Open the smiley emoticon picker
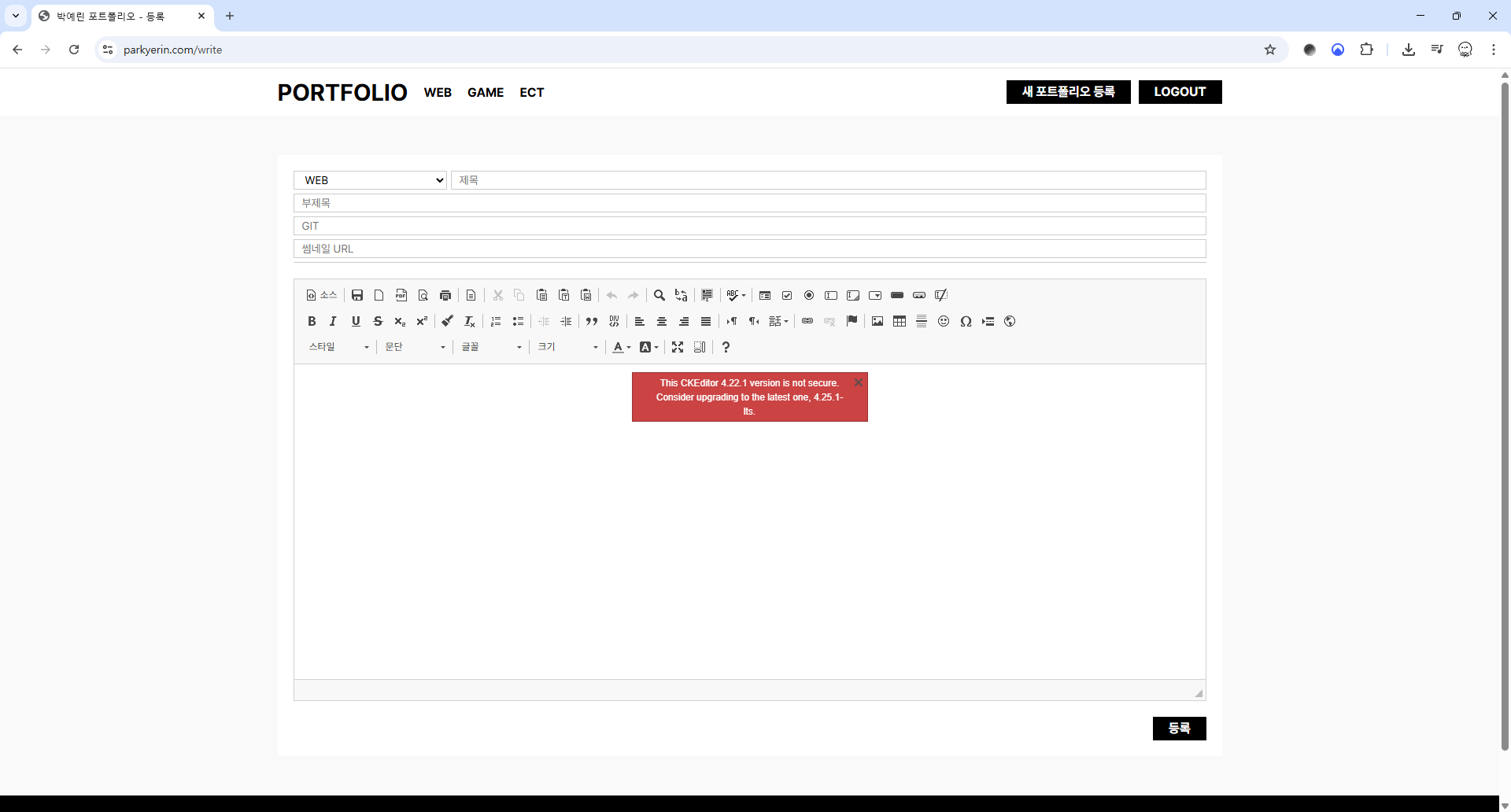Viewport: 1511px width, 812px height. (x=944, y=321)
